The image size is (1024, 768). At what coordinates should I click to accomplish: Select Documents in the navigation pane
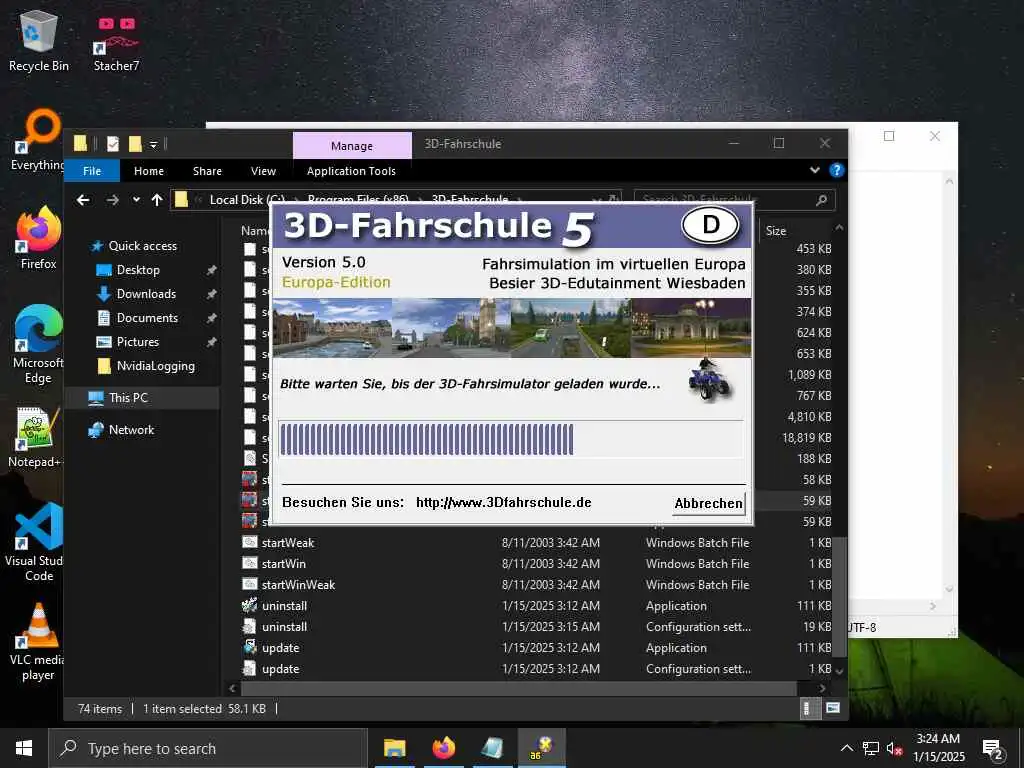point(147,318)
